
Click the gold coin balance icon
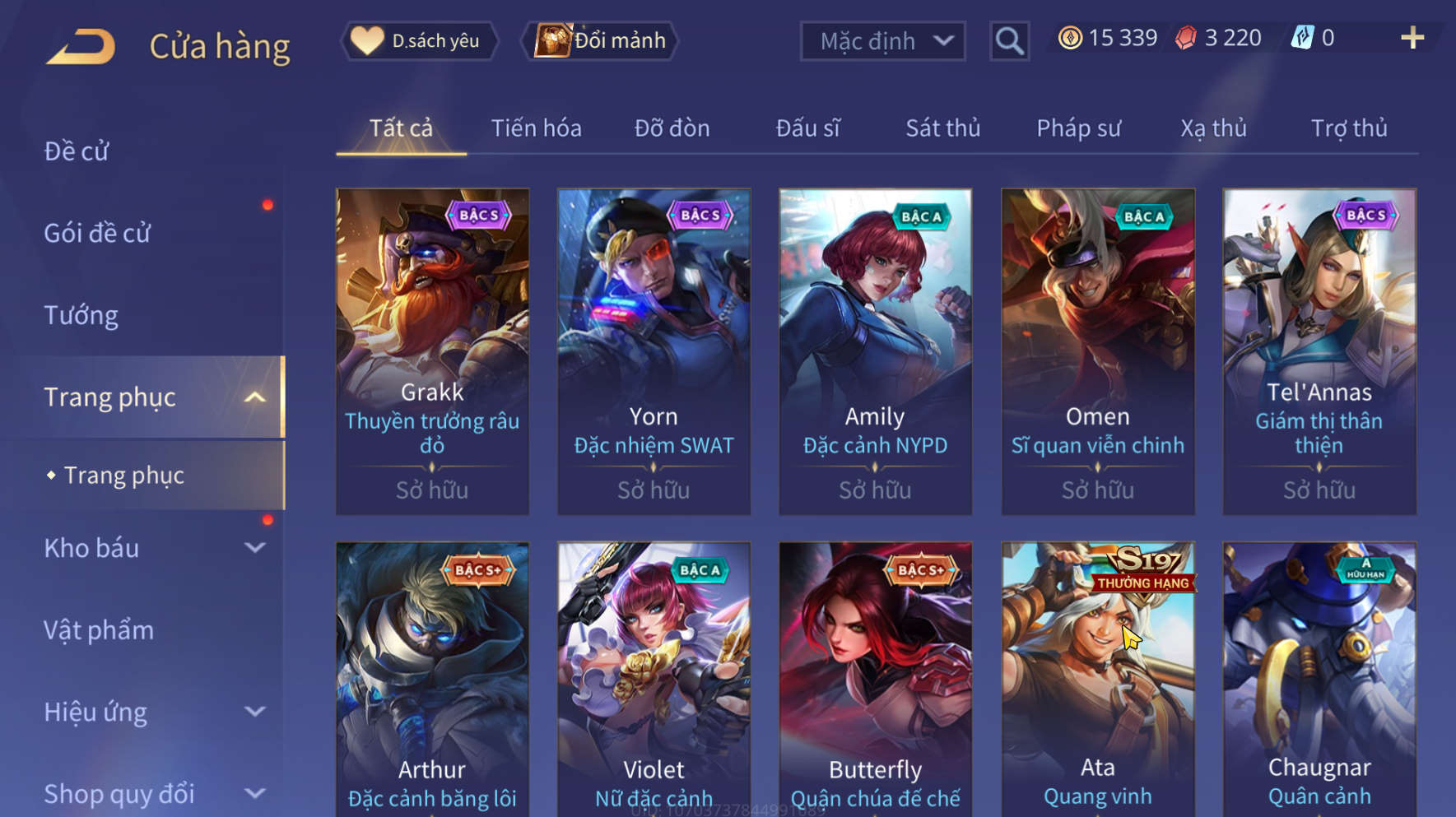coord(1070,38)
